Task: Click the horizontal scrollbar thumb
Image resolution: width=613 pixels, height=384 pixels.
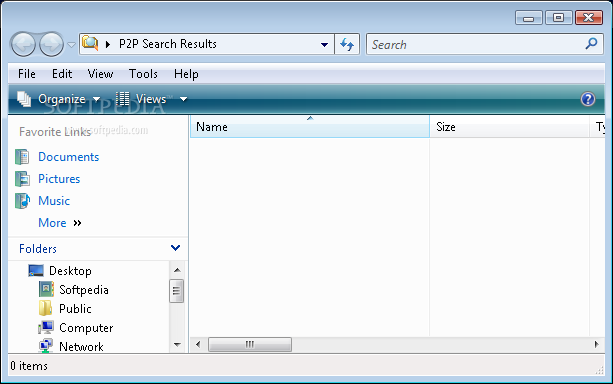Action: click(250, 345)
